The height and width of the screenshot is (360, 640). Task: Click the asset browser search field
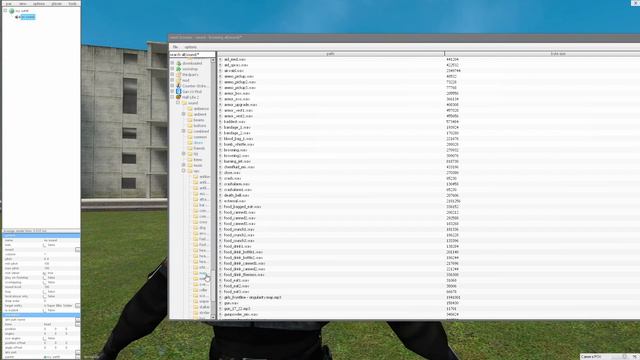pyautogui.click(x=192, y=54)
